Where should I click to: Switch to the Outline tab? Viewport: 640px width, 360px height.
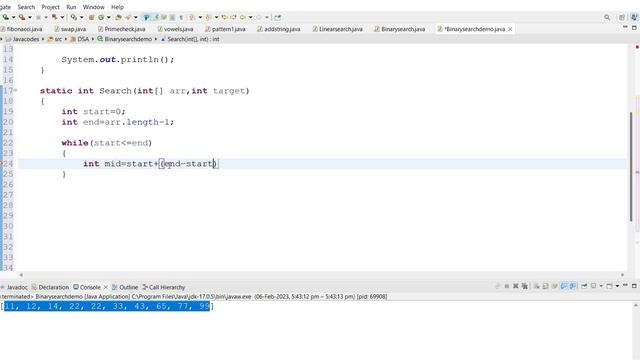[125, 287]
